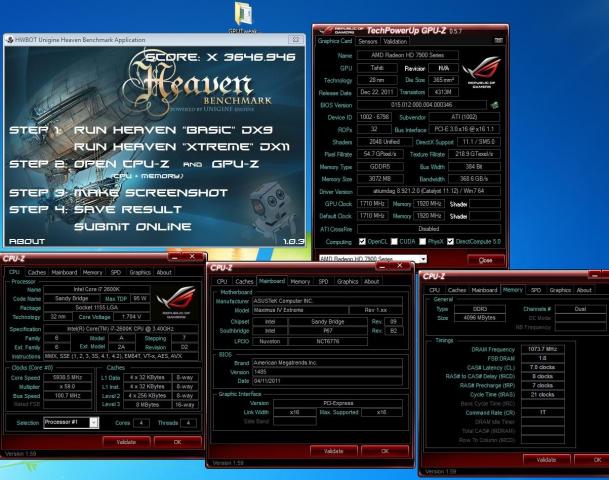Click the CPU name Intel Core i7 2600K

[x=97, y=289]
